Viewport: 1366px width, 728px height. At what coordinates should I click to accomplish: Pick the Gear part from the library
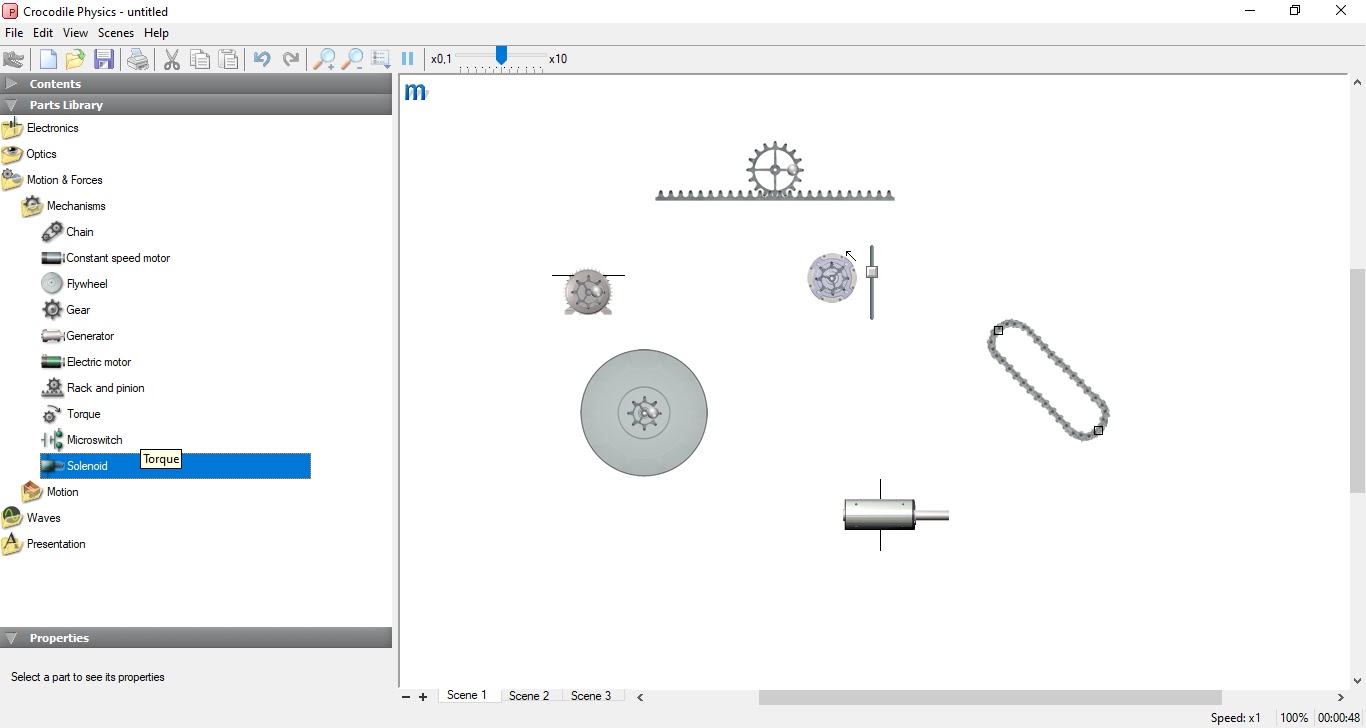tap(67, 310)
